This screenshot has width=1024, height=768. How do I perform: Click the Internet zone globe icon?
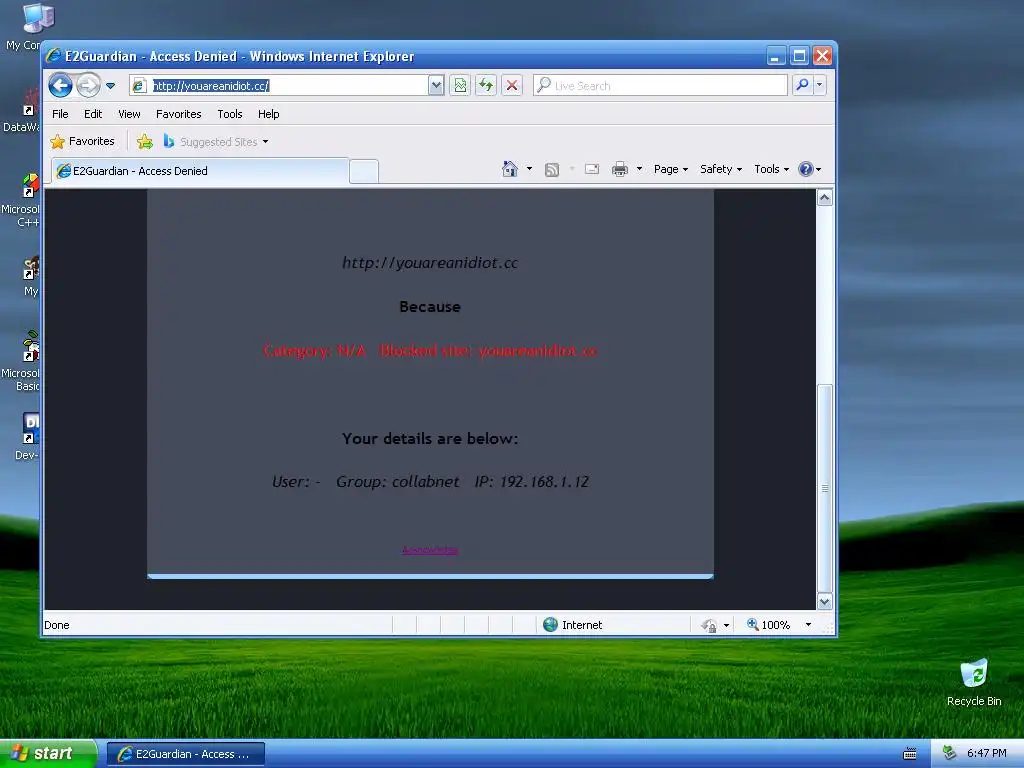point(551,625)
